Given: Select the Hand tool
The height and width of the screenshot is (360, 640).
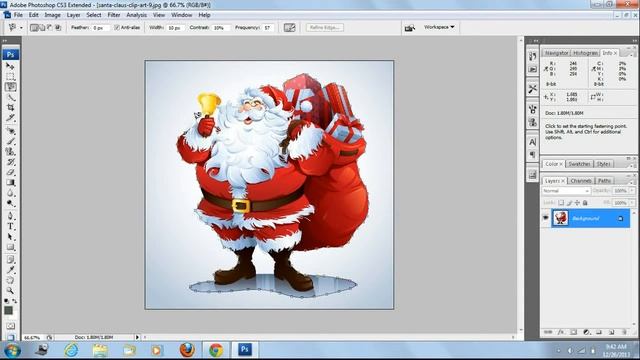Looking at the screenshot, I should tap(10, 280).
